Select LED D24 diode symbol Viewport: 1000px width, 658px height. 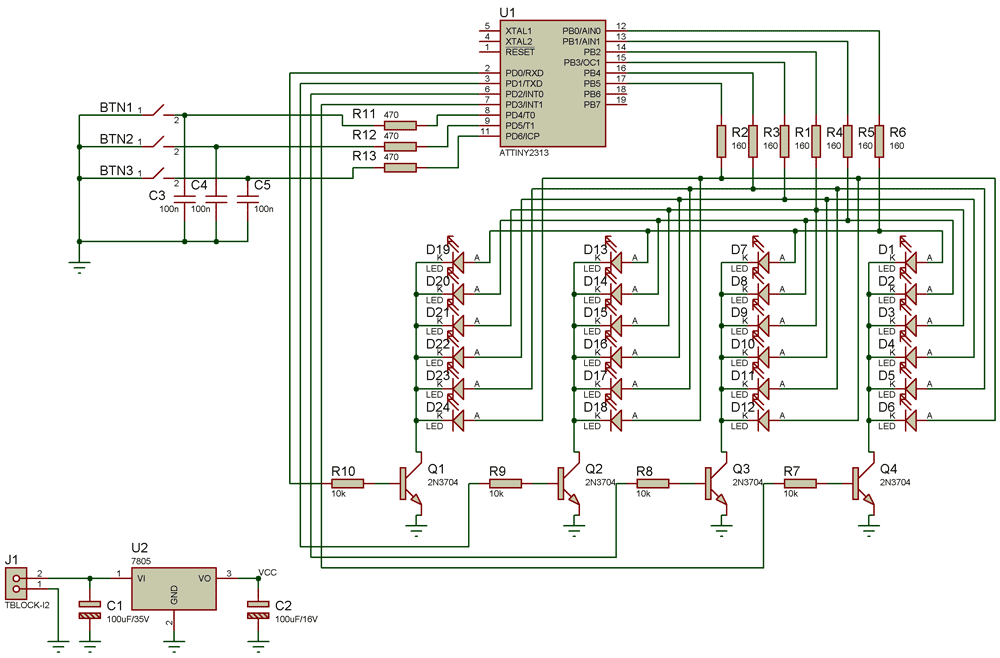tap(457, 419)
